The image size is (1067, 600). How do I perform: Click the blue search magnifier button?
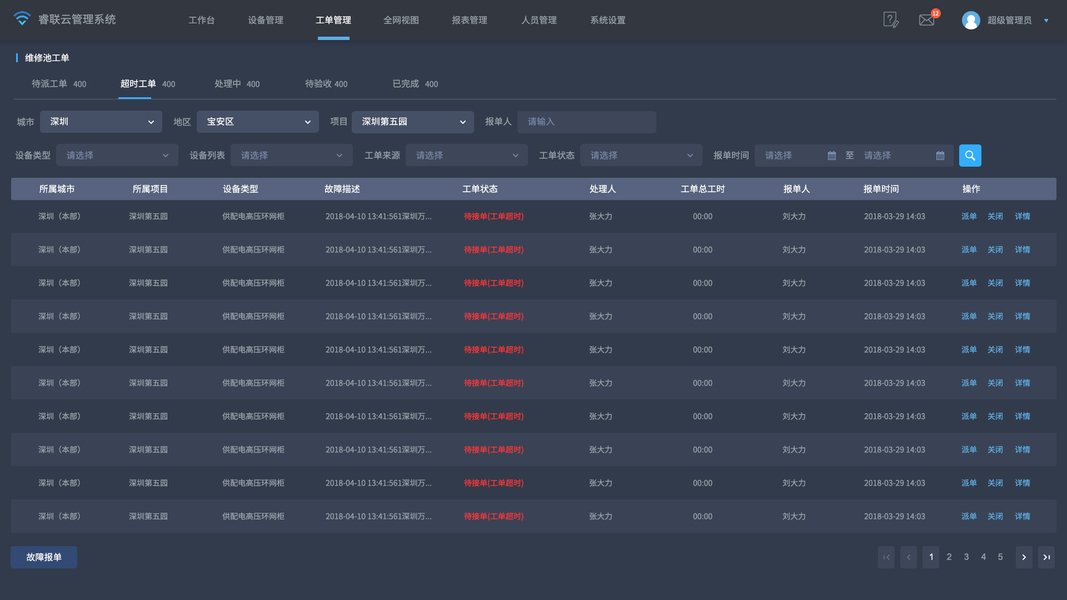tap(970, 156)
